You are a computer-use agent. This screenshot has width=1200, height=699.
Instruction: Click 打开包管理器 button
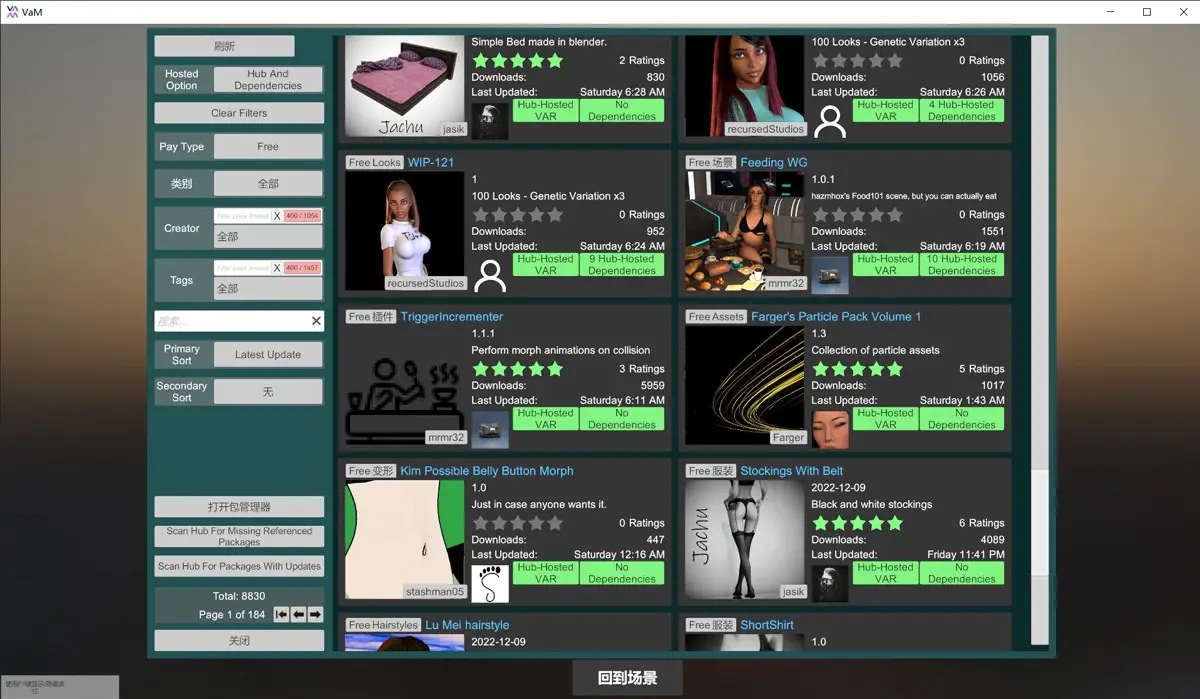pyautogui.click(x=239, y=507)
